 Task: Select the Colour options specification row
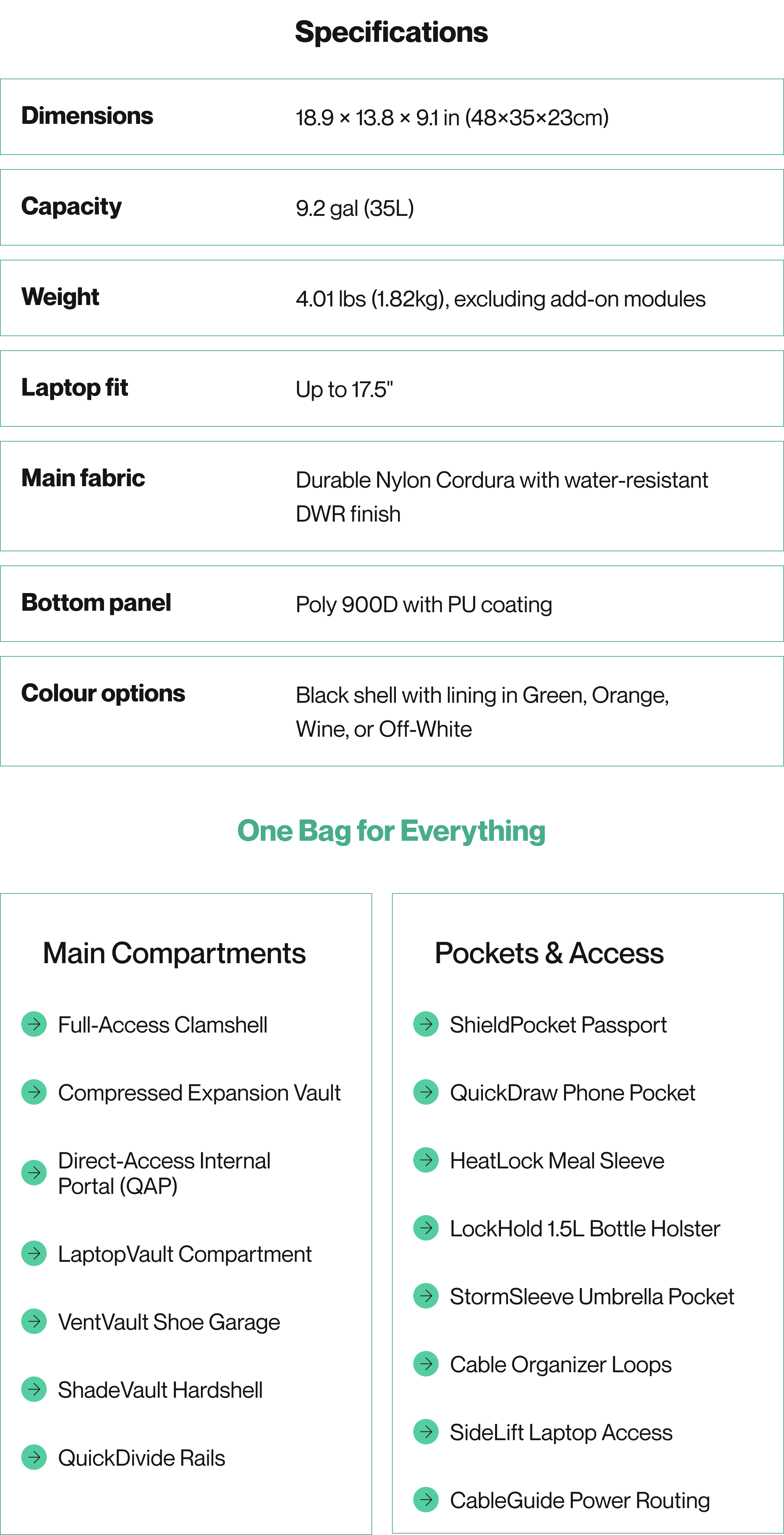[x=392, y=712]
